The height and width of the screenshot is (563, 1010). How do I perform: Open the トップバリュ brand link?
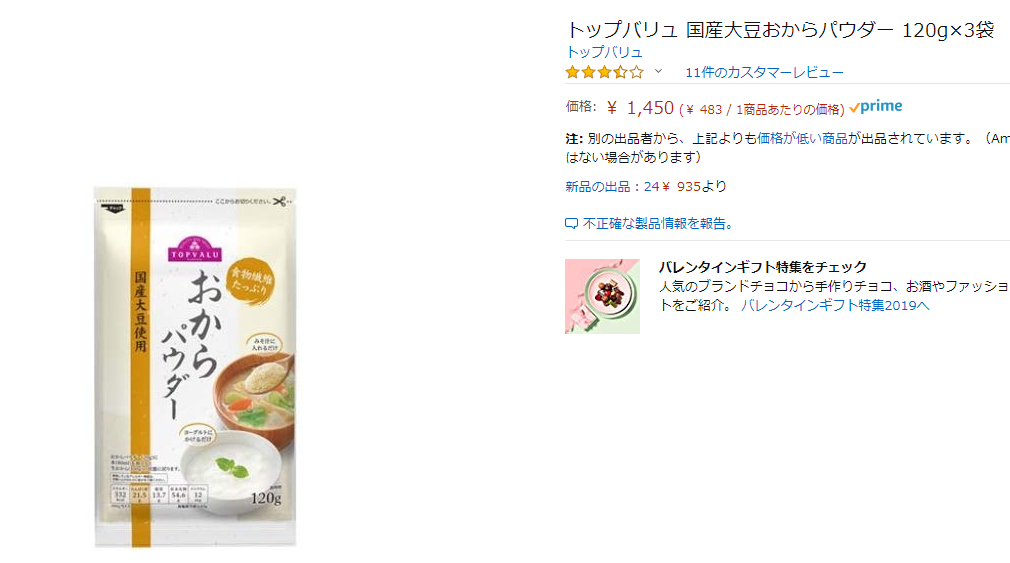[x=604, y=52]
